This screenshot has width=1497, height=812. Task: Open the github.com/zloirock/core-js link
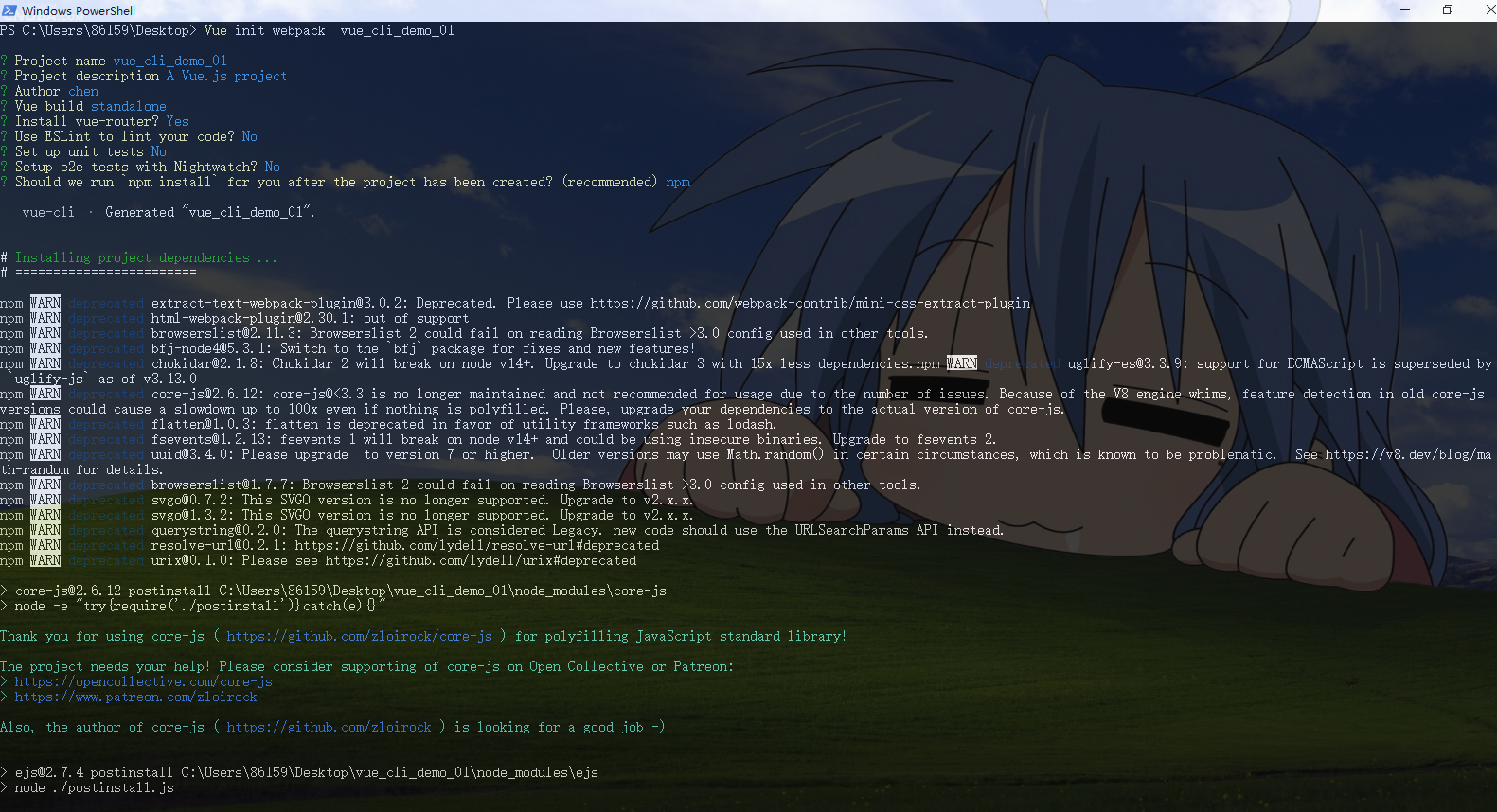pos(360,636)
